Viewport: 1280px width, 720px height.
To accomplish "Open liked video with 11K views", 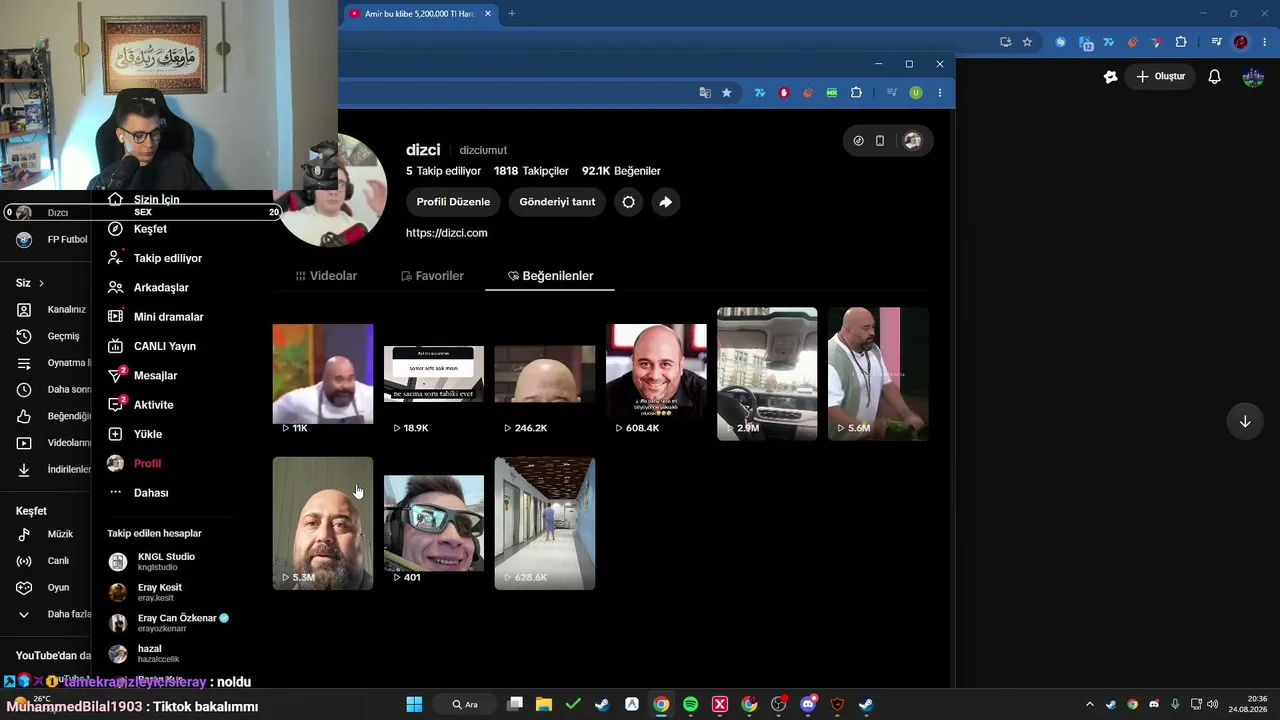I will pos(323,374).
